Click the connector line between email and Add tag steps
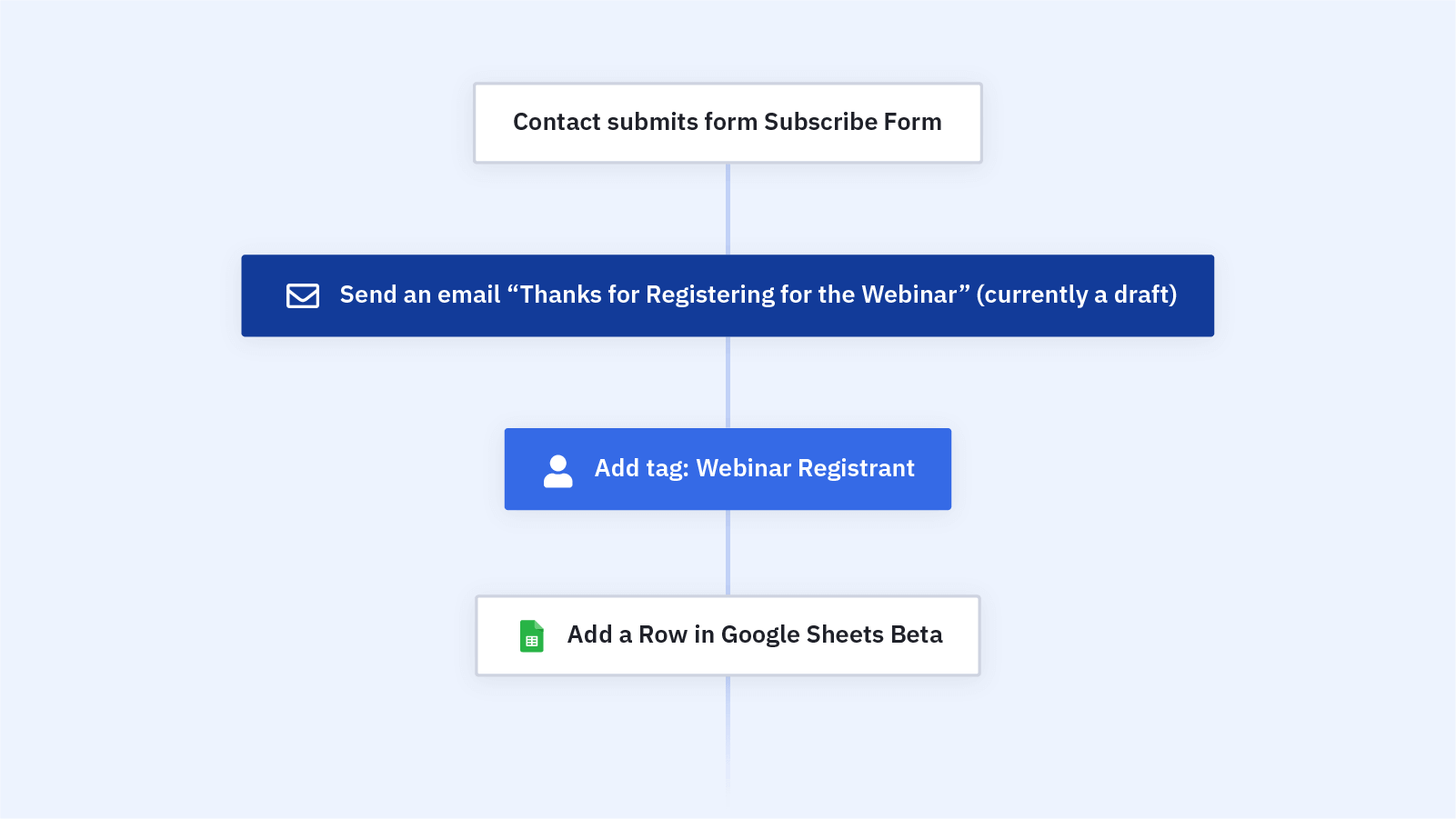 (x=728, y=383)
